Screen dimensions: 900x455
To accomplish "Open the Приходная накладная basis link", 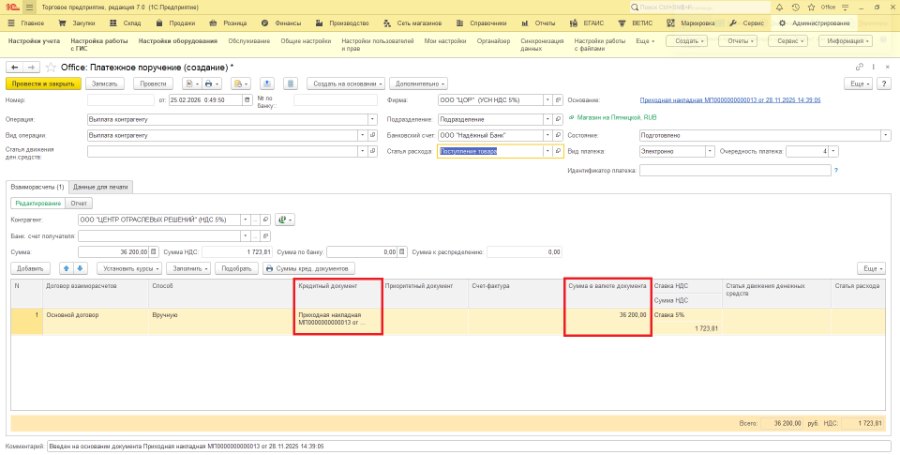I will point(730,100).
